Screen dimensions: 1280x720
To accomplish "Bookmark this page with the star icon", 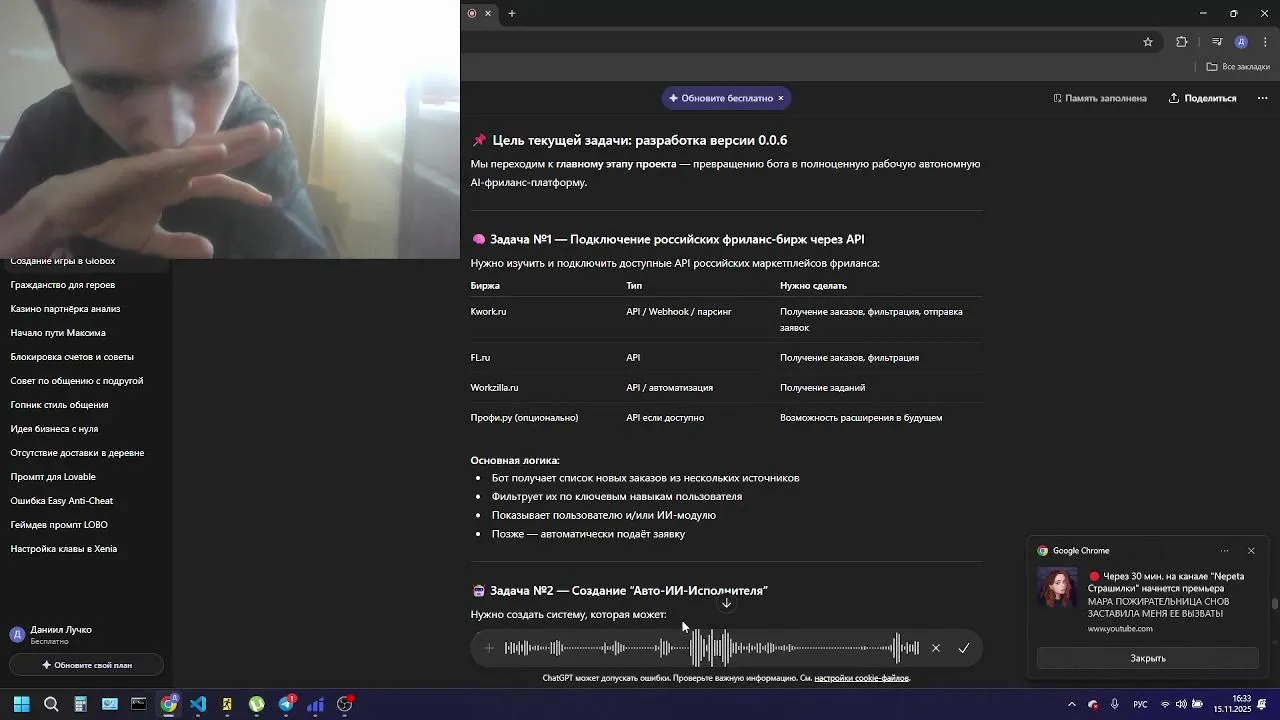I will click(x=1148, y=42).
